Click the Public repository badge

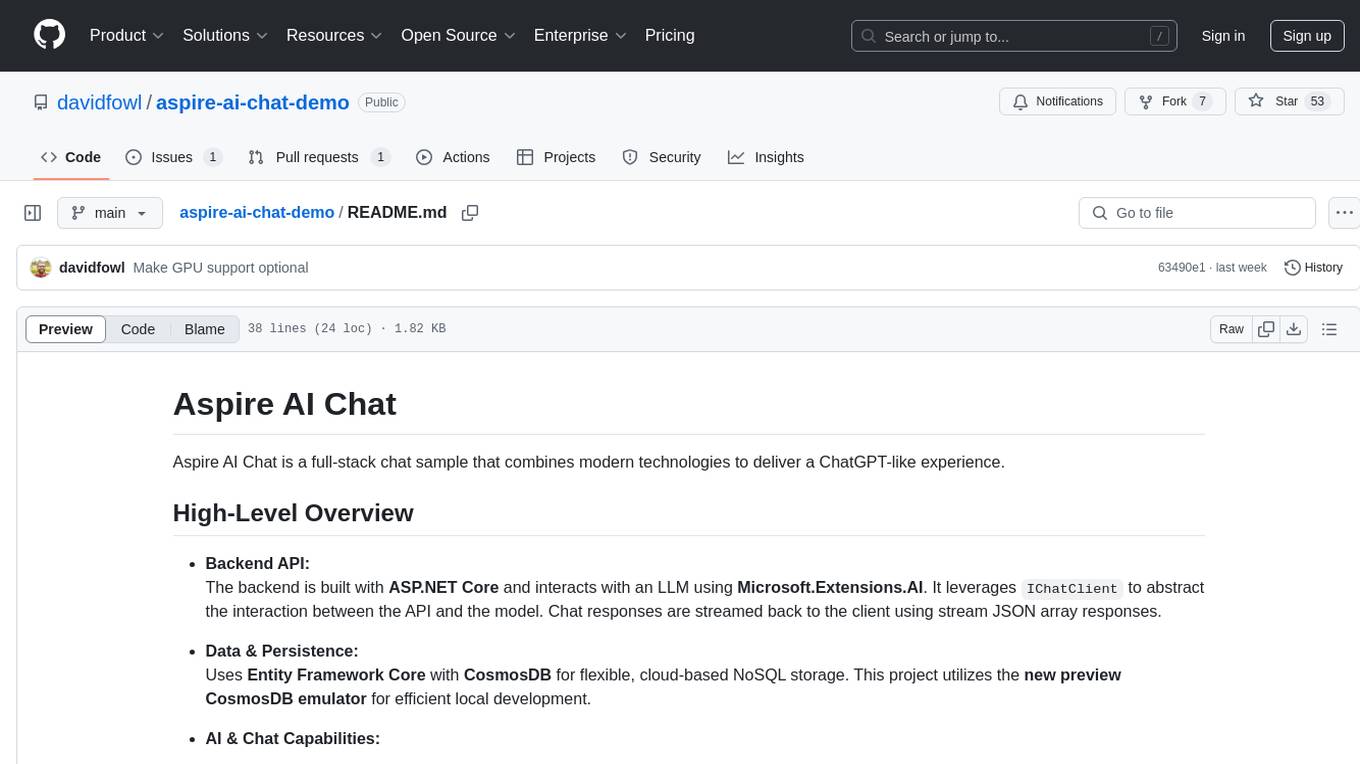(381, 102)
